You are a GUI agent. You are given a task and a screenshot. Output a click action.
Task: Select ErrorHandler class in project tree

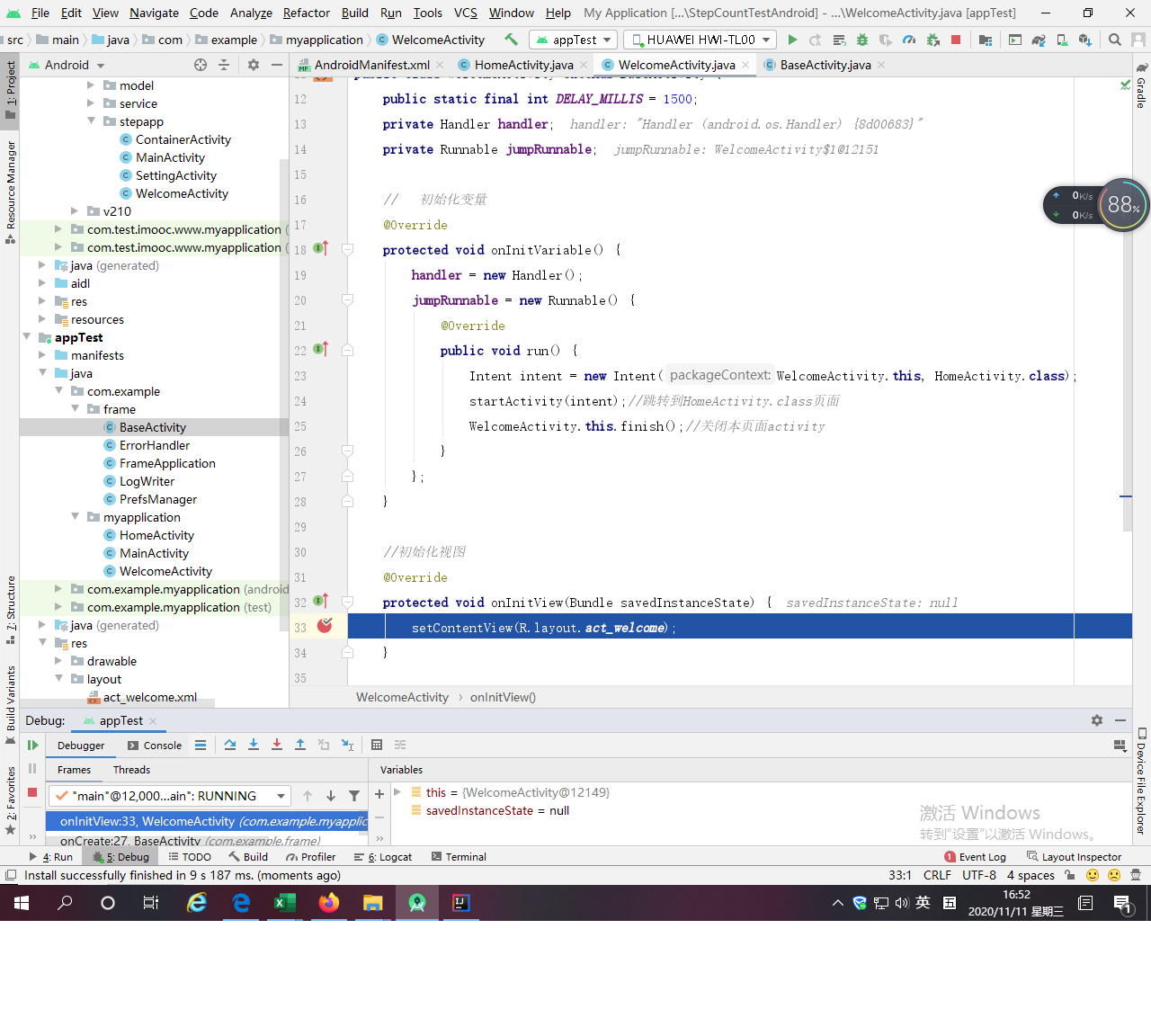click(x=154, y=445)
